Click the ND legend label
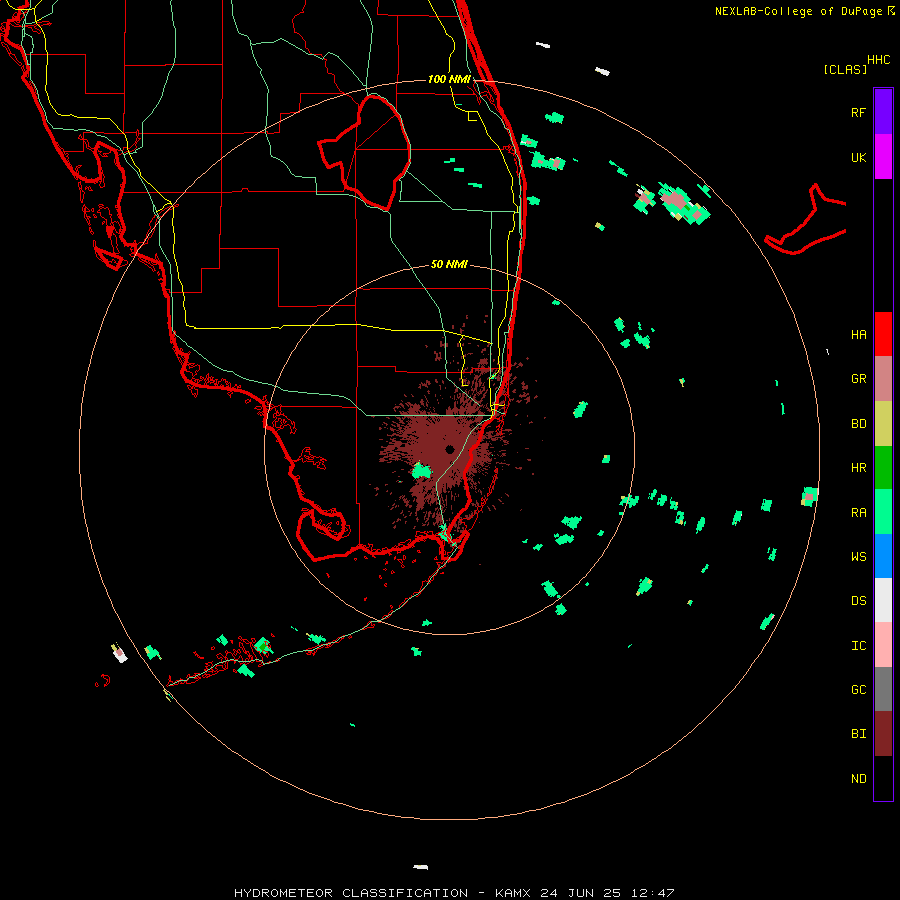The height and width of the screenshot is (900, 900). point(858,779)
